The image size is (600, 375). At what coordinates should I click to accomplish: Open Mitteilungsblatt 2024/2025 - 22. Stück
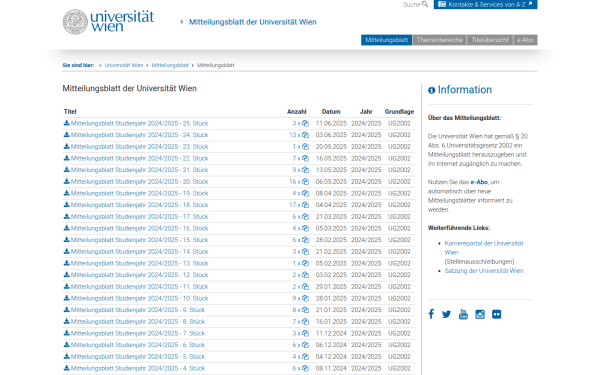pos(139,158)
